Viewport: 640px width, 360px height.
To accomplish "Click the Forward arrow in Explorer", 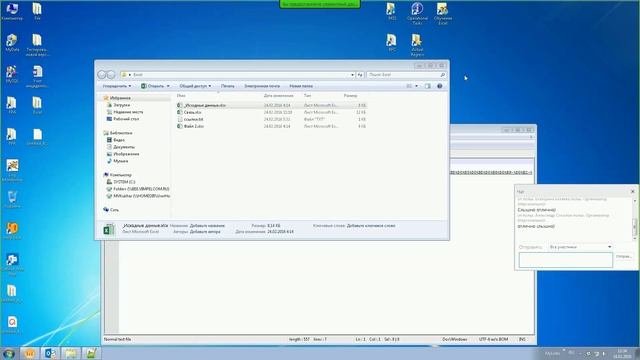I will [x=111, y=75].
